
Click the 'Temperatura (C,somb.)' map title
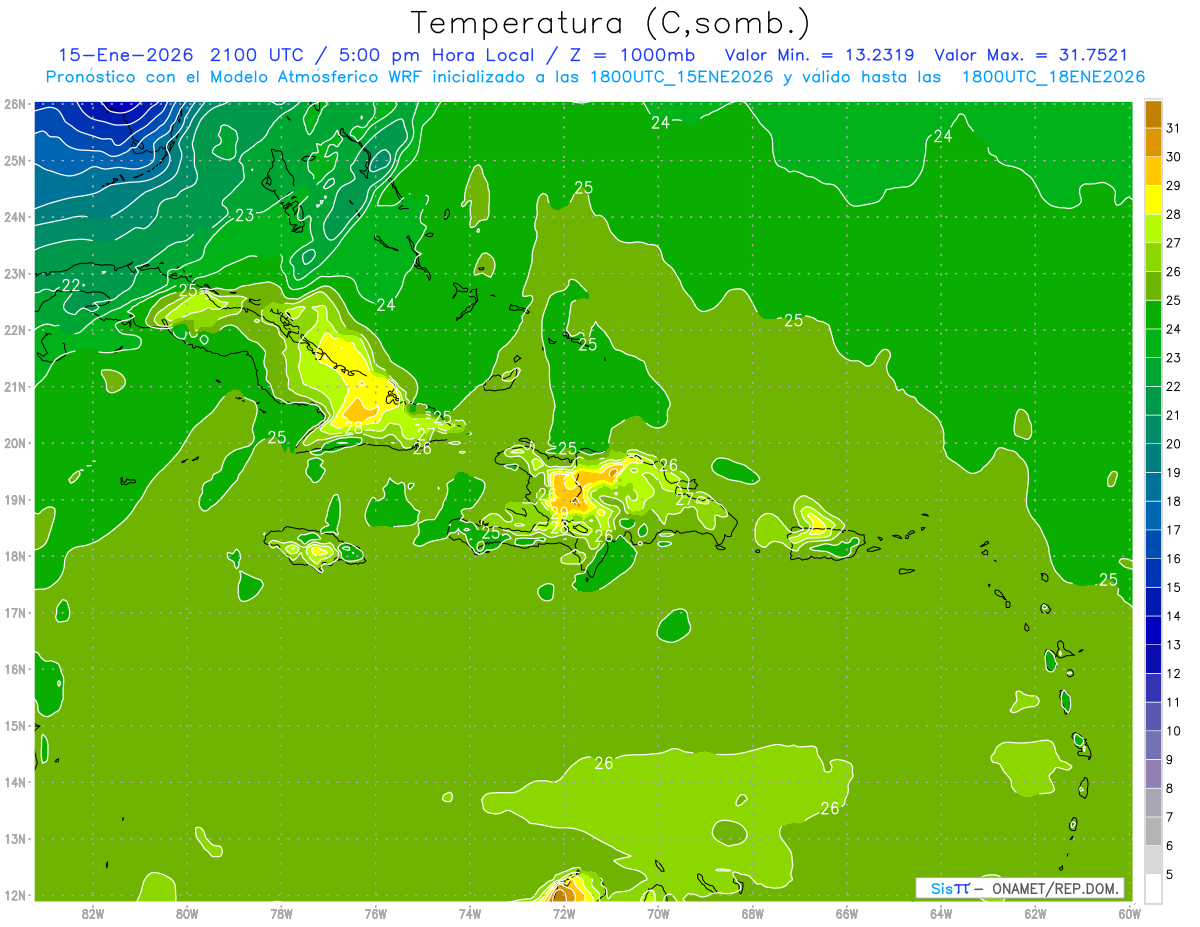click(610, 24)
